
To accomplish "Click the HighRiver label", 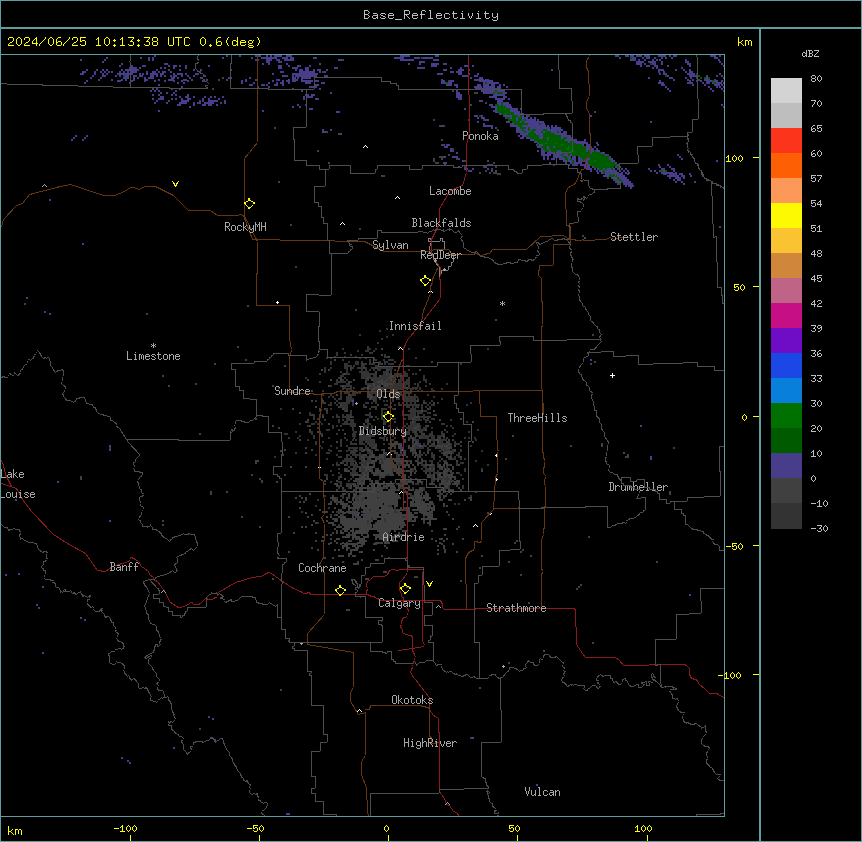I will pyautogui.click(x=430, y=743).
